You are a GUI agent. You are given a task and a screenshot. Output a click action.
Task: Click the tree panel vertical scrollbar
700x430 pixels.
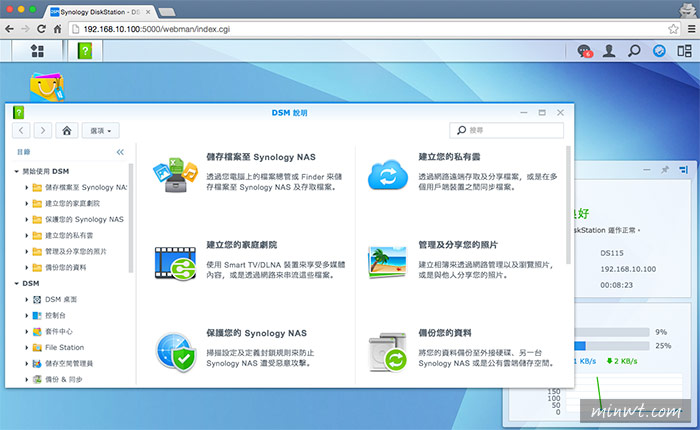131,218
